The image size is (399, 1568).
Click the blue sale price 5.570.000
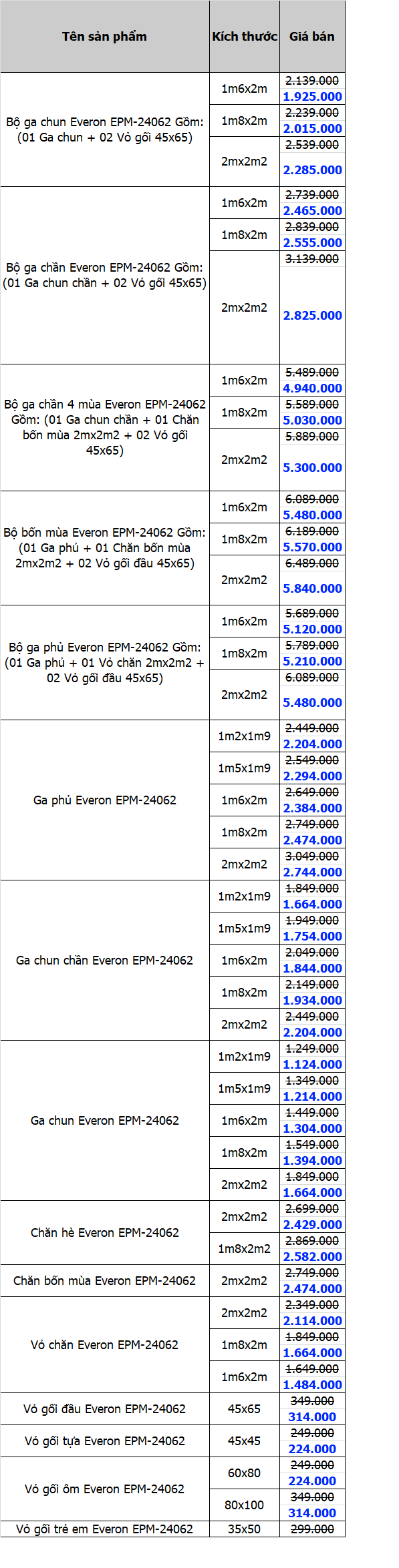point(312,547)
